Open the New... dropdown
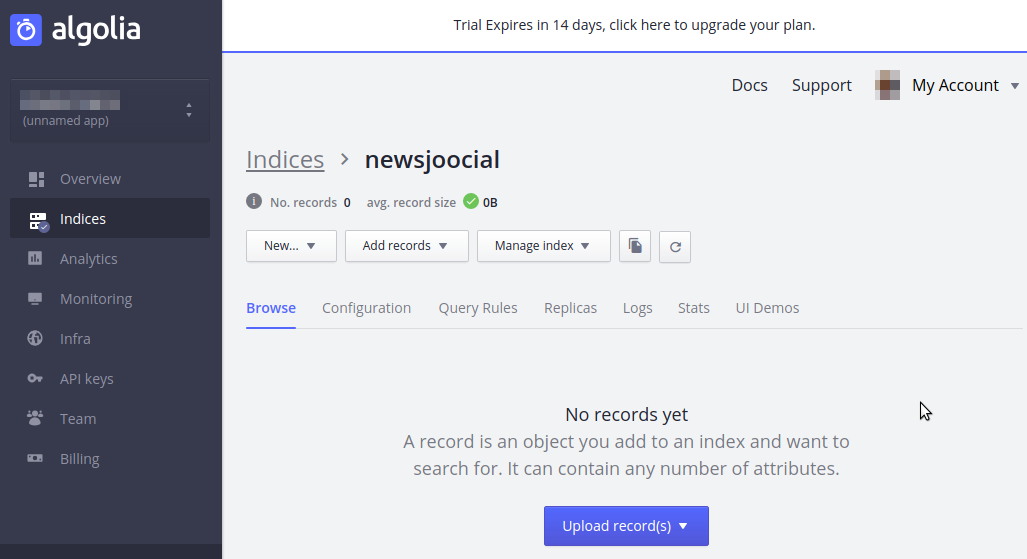This screenshot has height=559, width=1027. (x=291, y=246)
